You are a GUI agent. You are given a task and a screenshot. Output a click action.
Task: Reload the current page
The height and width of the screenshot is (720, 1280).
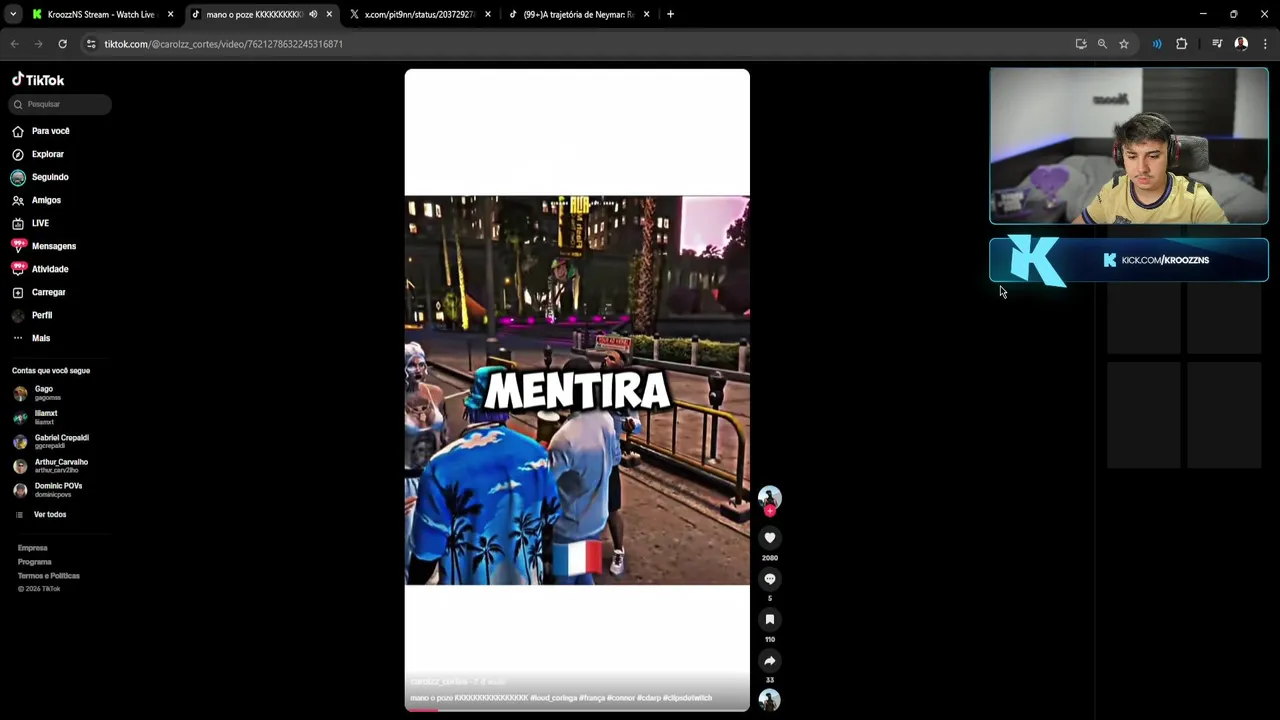click(x=62, y=44)
